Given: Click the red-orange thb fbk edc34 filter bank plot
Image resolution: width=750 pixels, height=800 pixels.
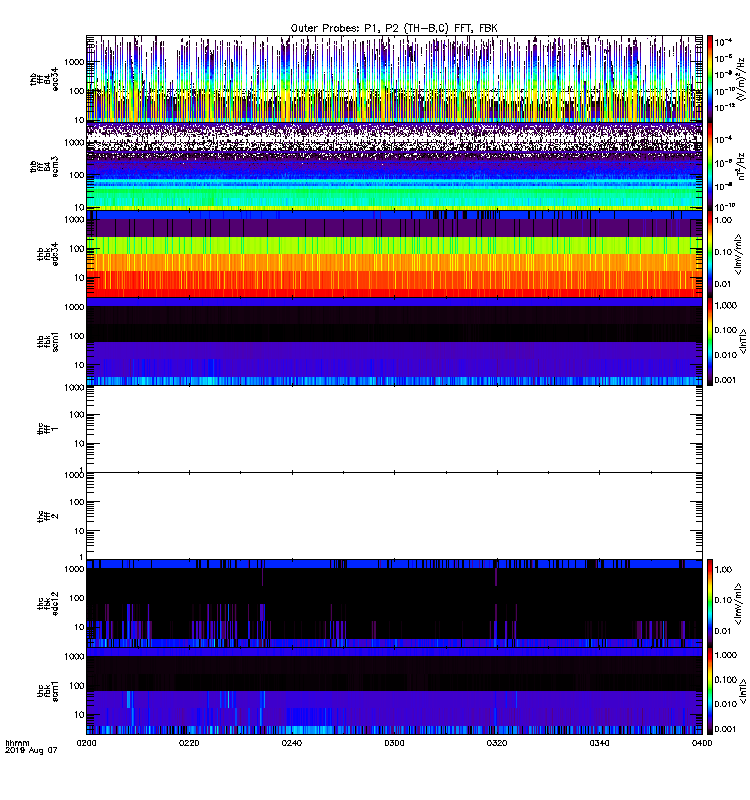Looking at the screenshot, I should tap(394, 254).
